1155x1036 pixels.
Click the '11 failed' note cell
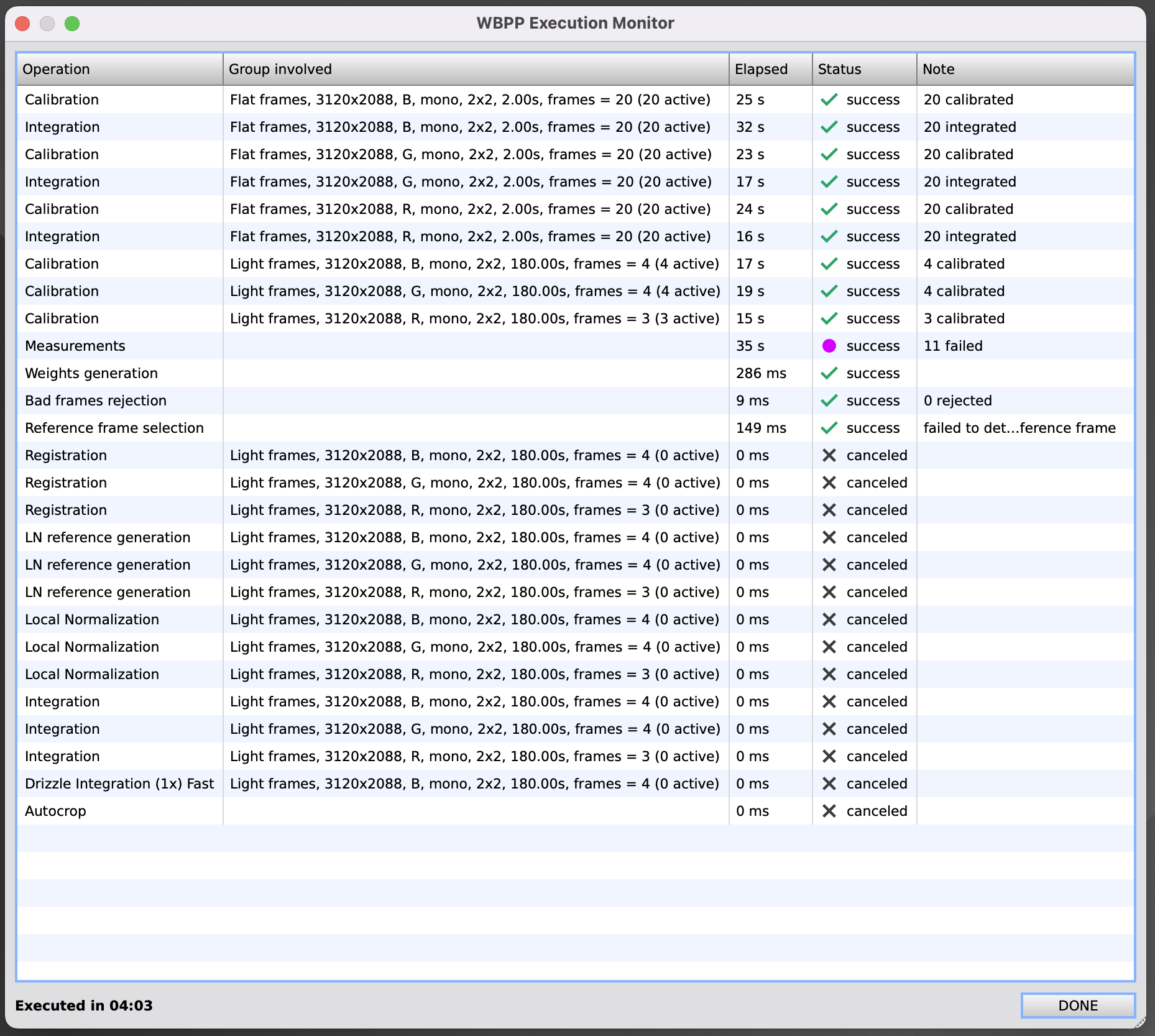(x=953, y=346)
